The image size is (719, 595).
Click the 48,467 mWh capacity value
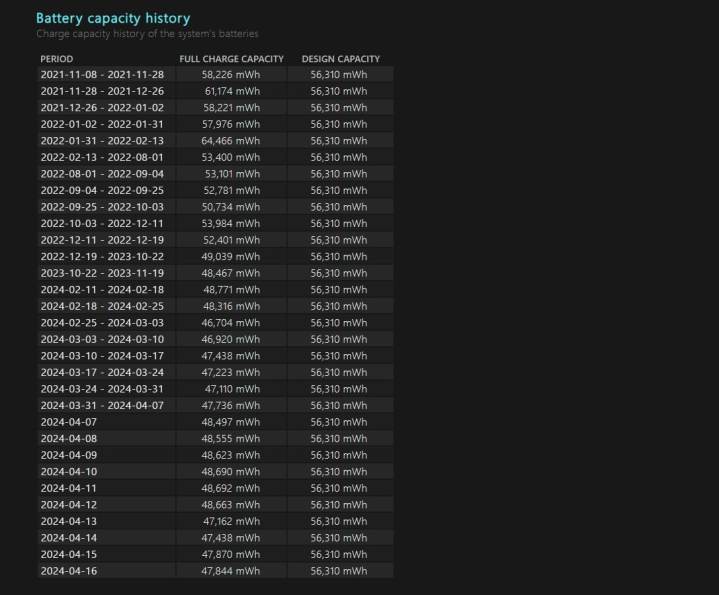tap(231, 272)
